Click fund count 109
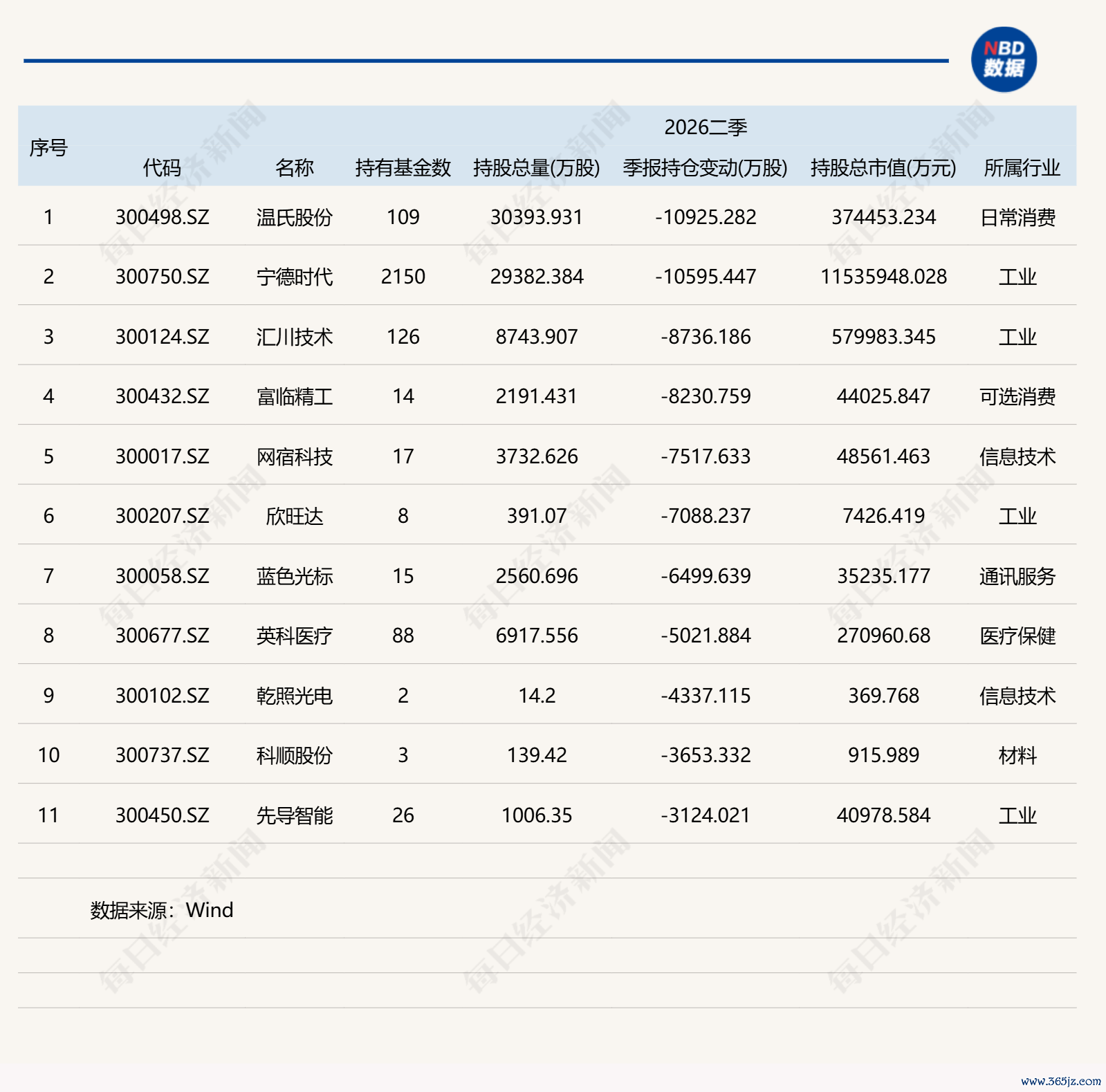The height and width of the screenshot is (1092, 1106). (x=403, y=217)
